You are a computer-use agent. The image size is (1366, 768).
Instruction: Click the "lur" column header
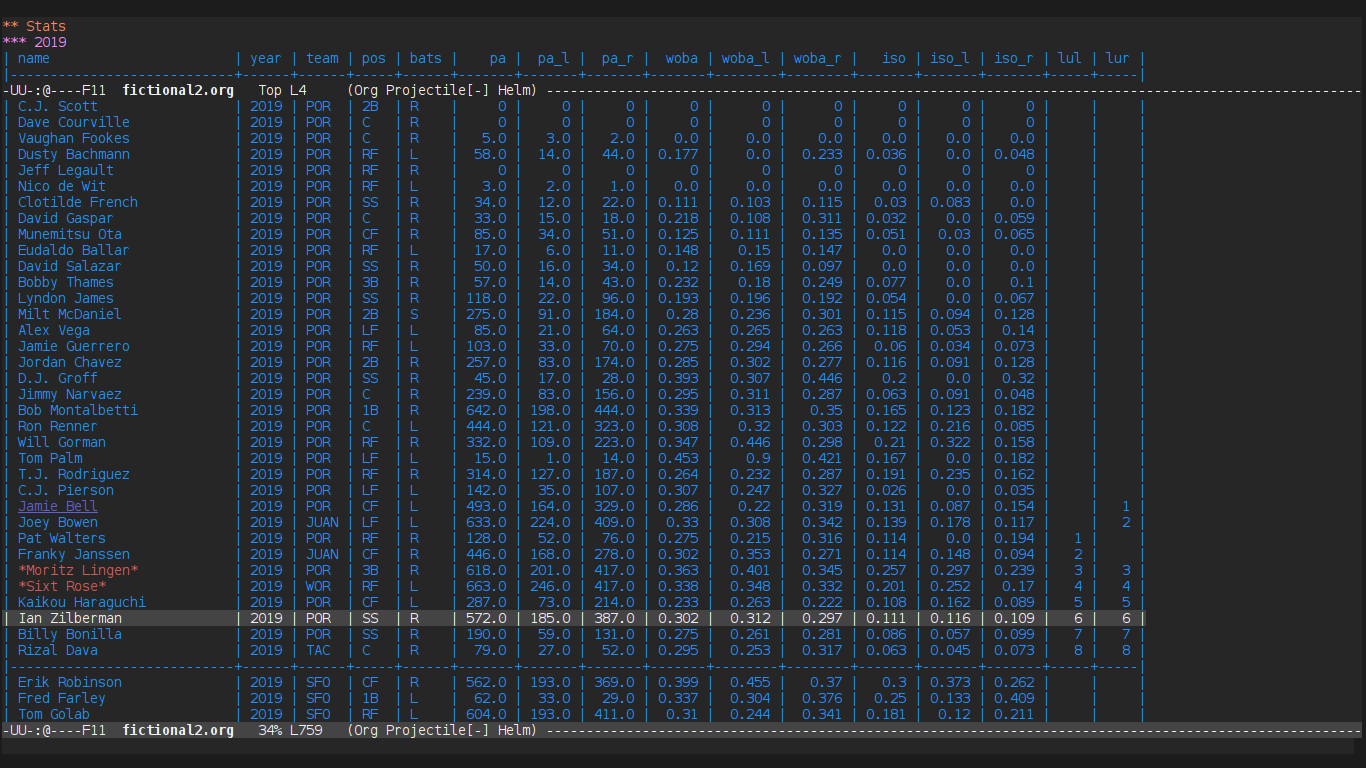click(1118, 58)
